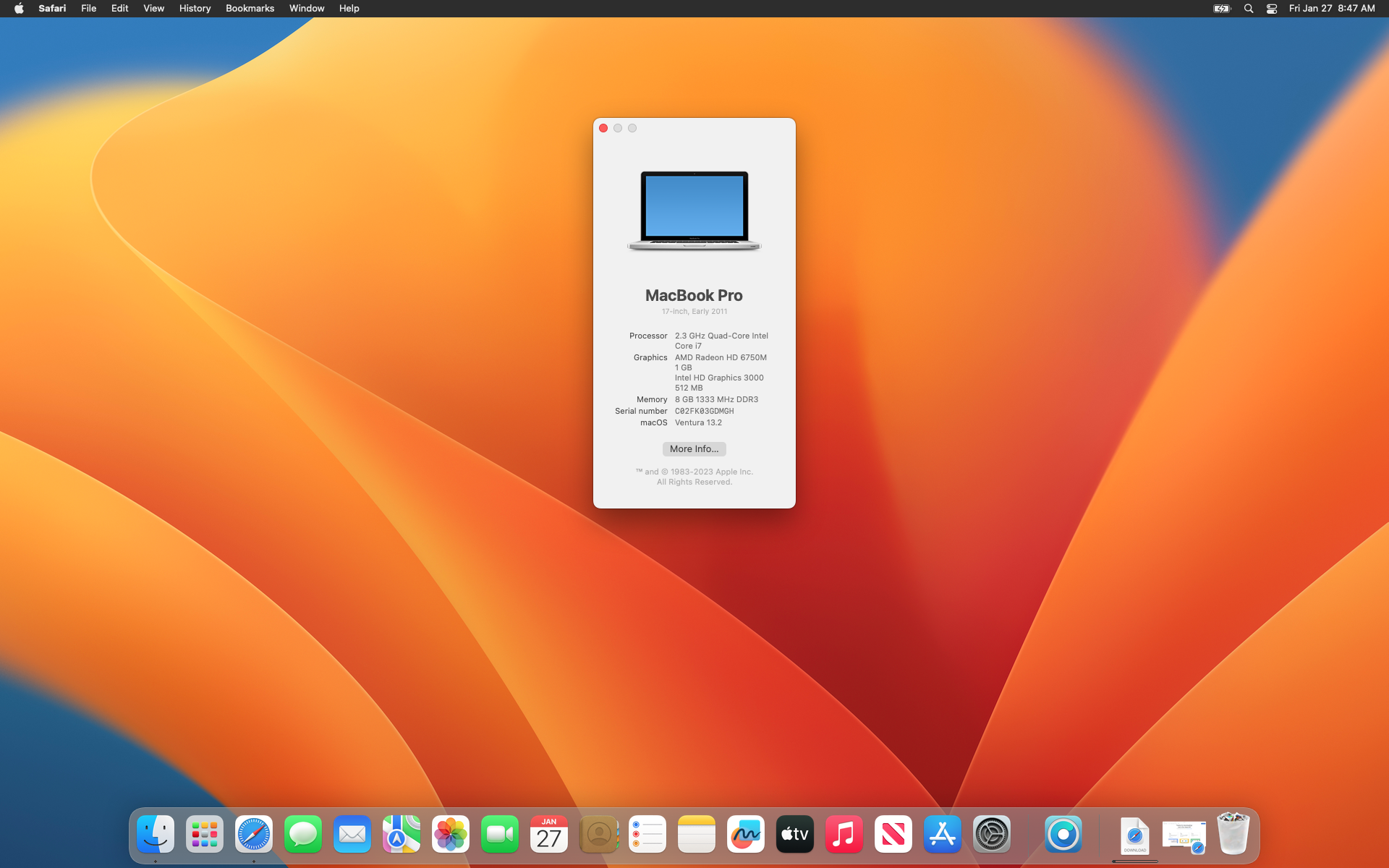
Task: Open Safari from the Dock
Action: (x=254, y=835)
